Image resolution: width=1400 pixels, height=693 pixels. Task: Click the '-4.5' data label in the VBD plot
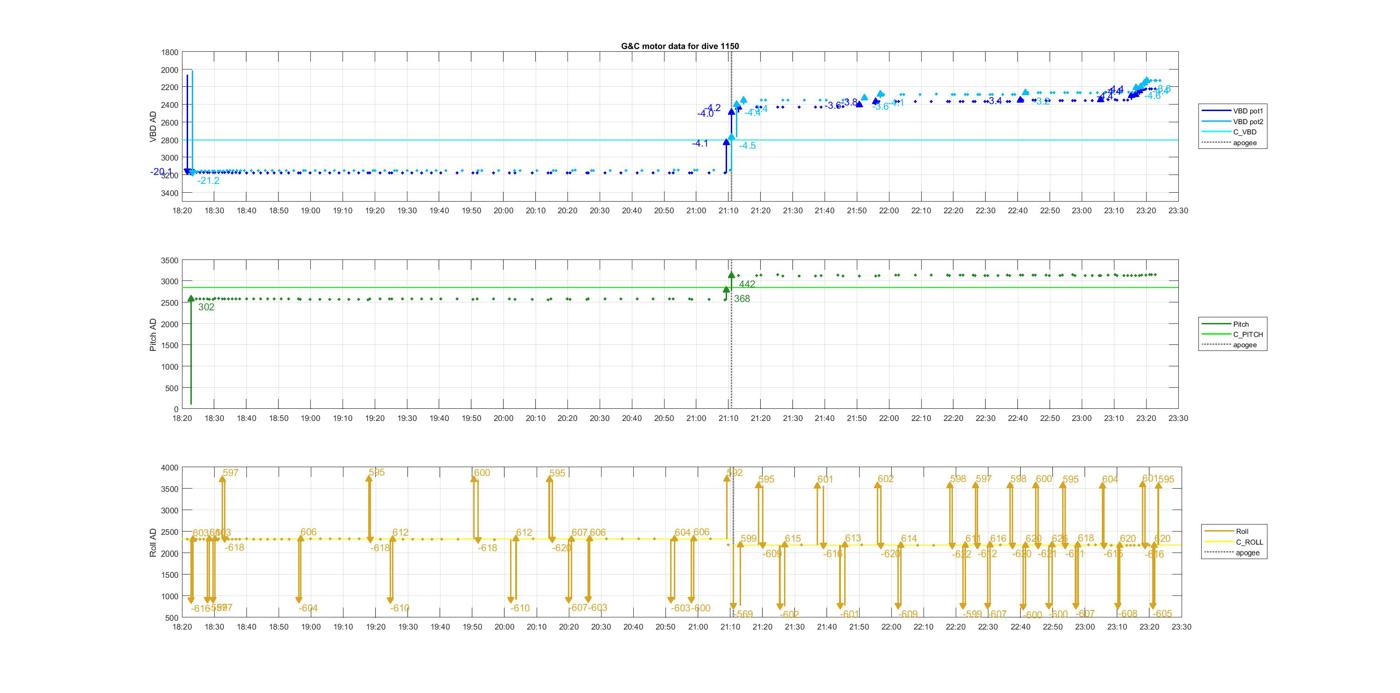(x=746, y=146)
